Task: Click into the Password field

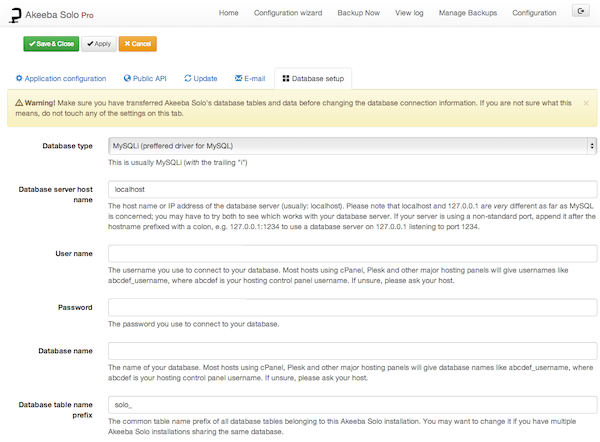Action: (352, 307)
